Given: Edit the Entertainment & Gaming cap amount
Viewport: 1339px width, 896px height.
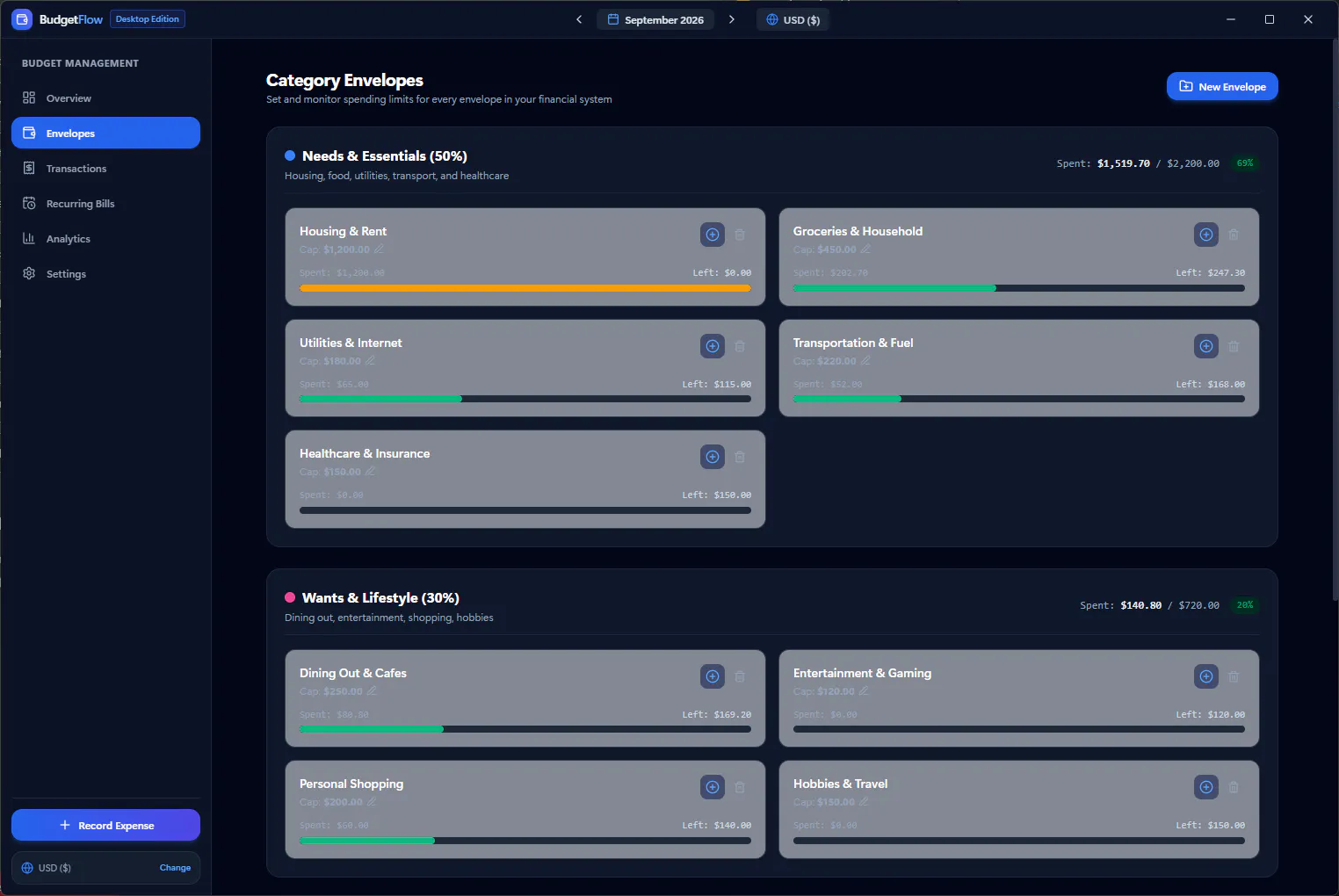Looking at the screenshot, I should pyautogui.click(x=864, y=691).
